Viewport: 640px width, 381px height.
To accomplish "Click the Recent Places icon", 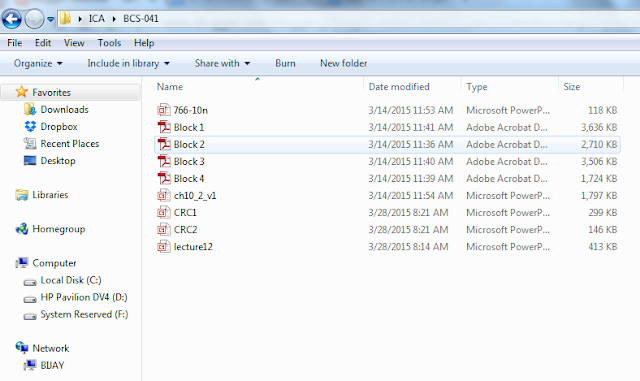I will point(30,143).
